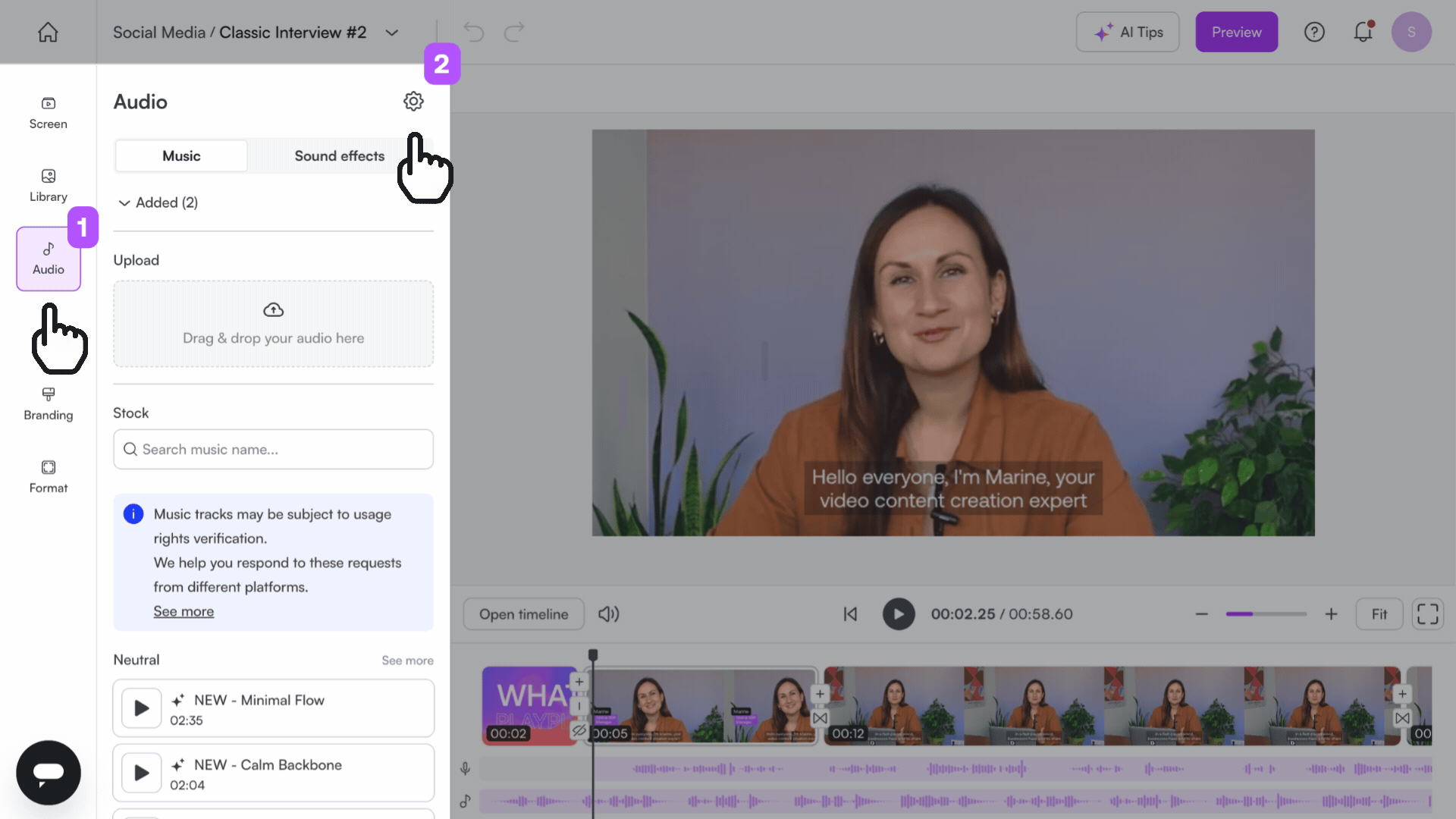Open the user avatar S menu
1456x819 pixels.
click(1411, 32)
